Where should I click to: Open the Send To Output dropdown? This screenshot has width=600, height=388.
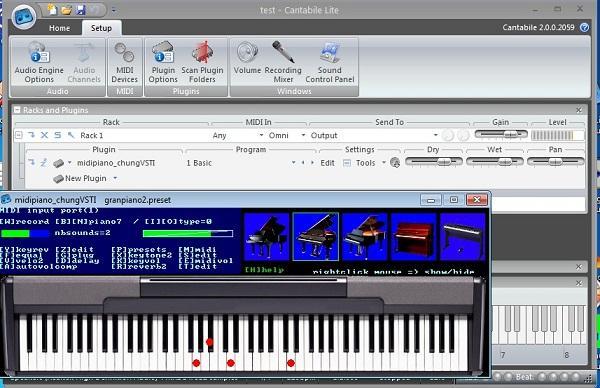click(435, 135)
